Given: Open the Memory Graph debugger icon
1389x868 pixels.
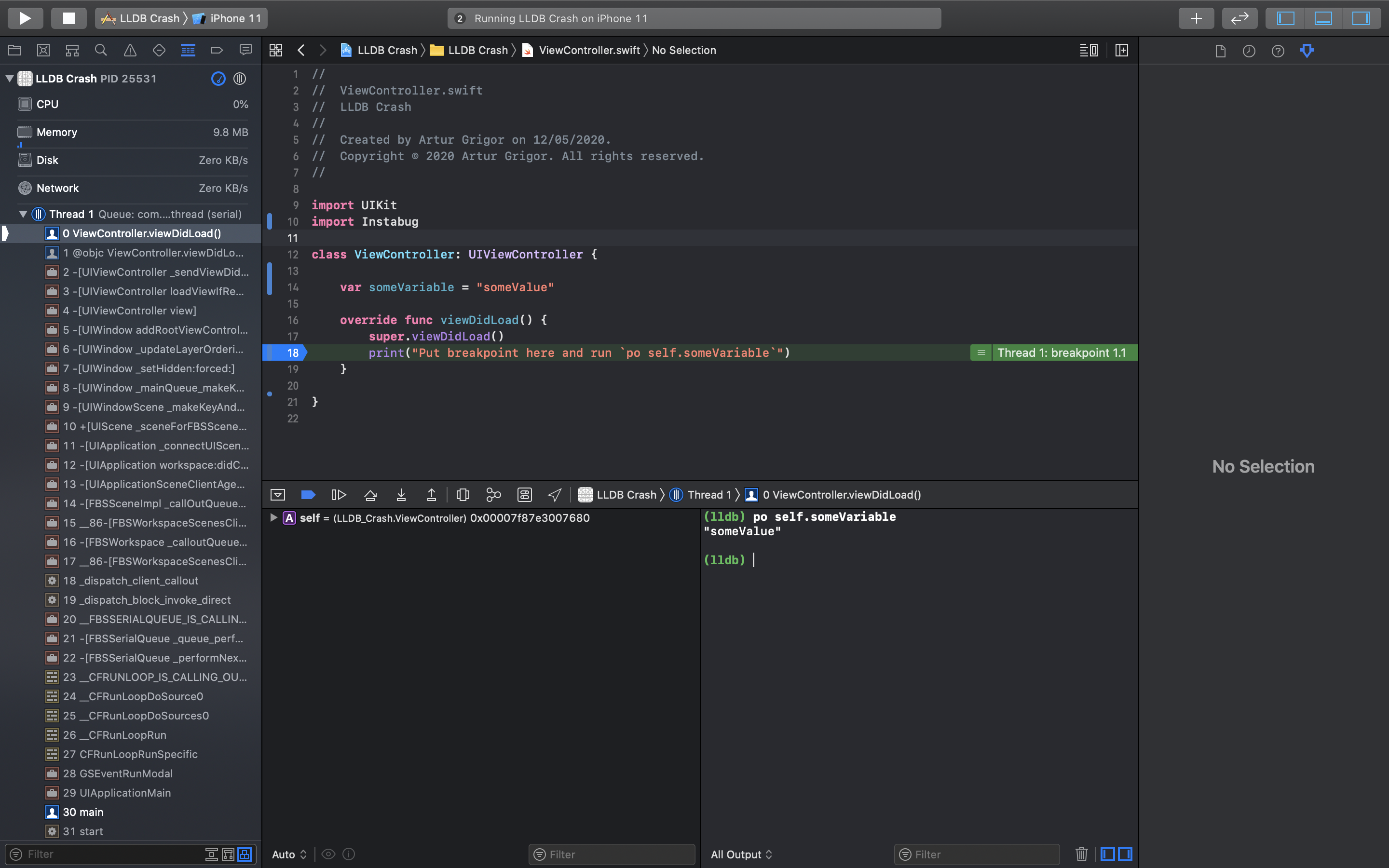Looking at the screenshot, I should pyautogui.click(x=493, y=494).
